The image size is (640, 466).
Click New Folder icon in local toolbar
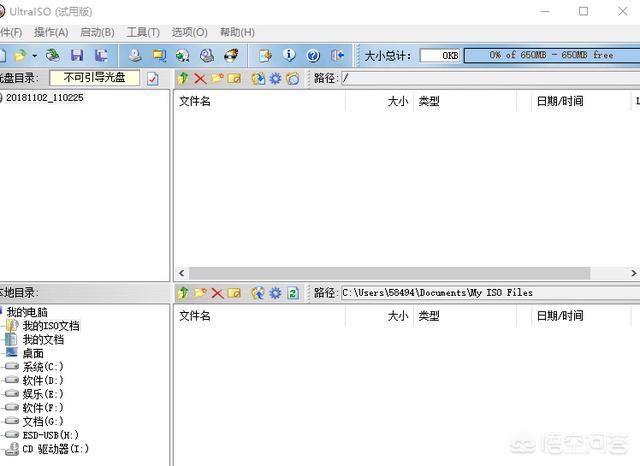click(x=200, y=293)
